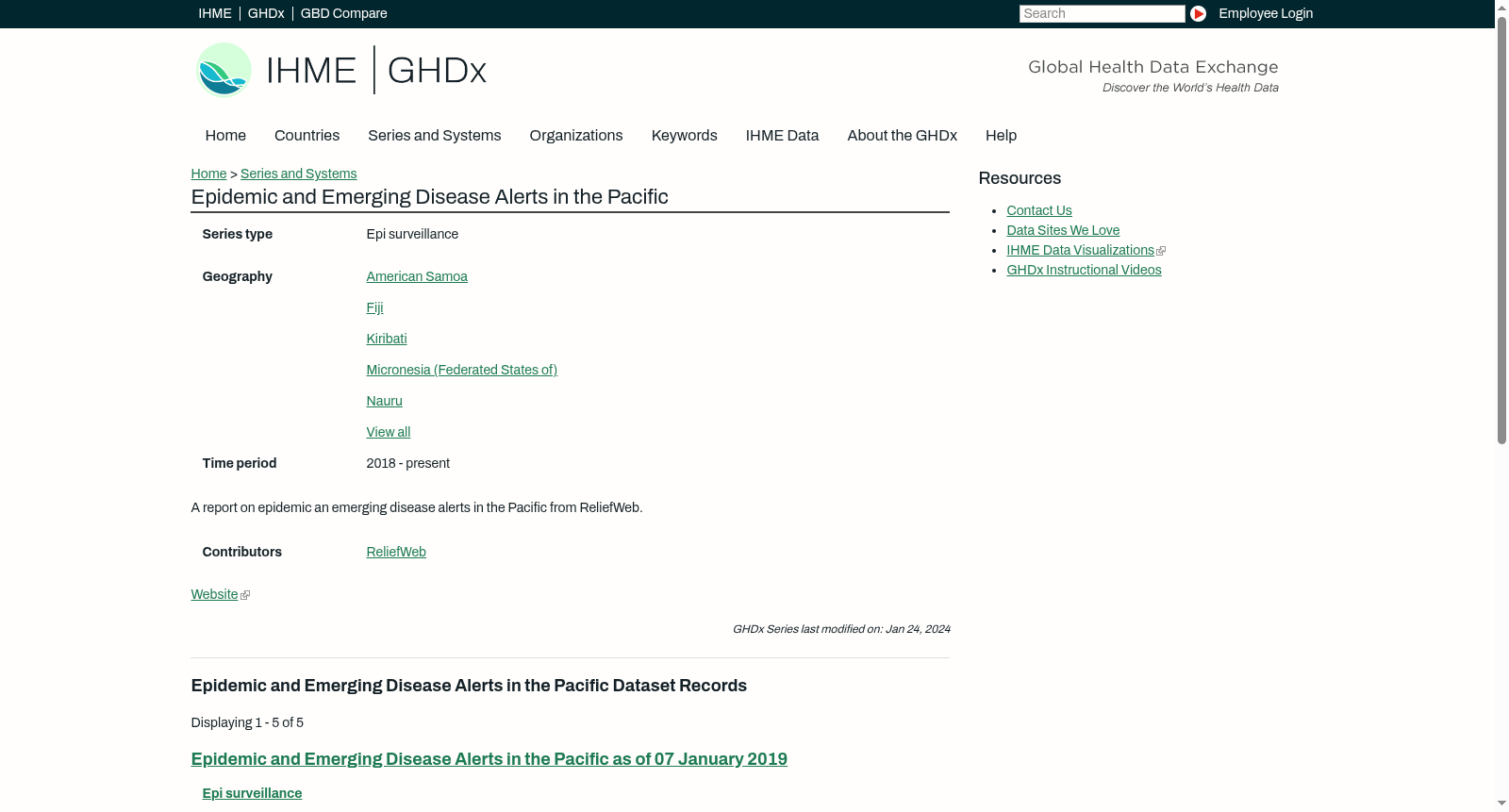The width and height of the screenshot is (1509, 812).
Task: Open About the GHDx menu
Action: 902,136
